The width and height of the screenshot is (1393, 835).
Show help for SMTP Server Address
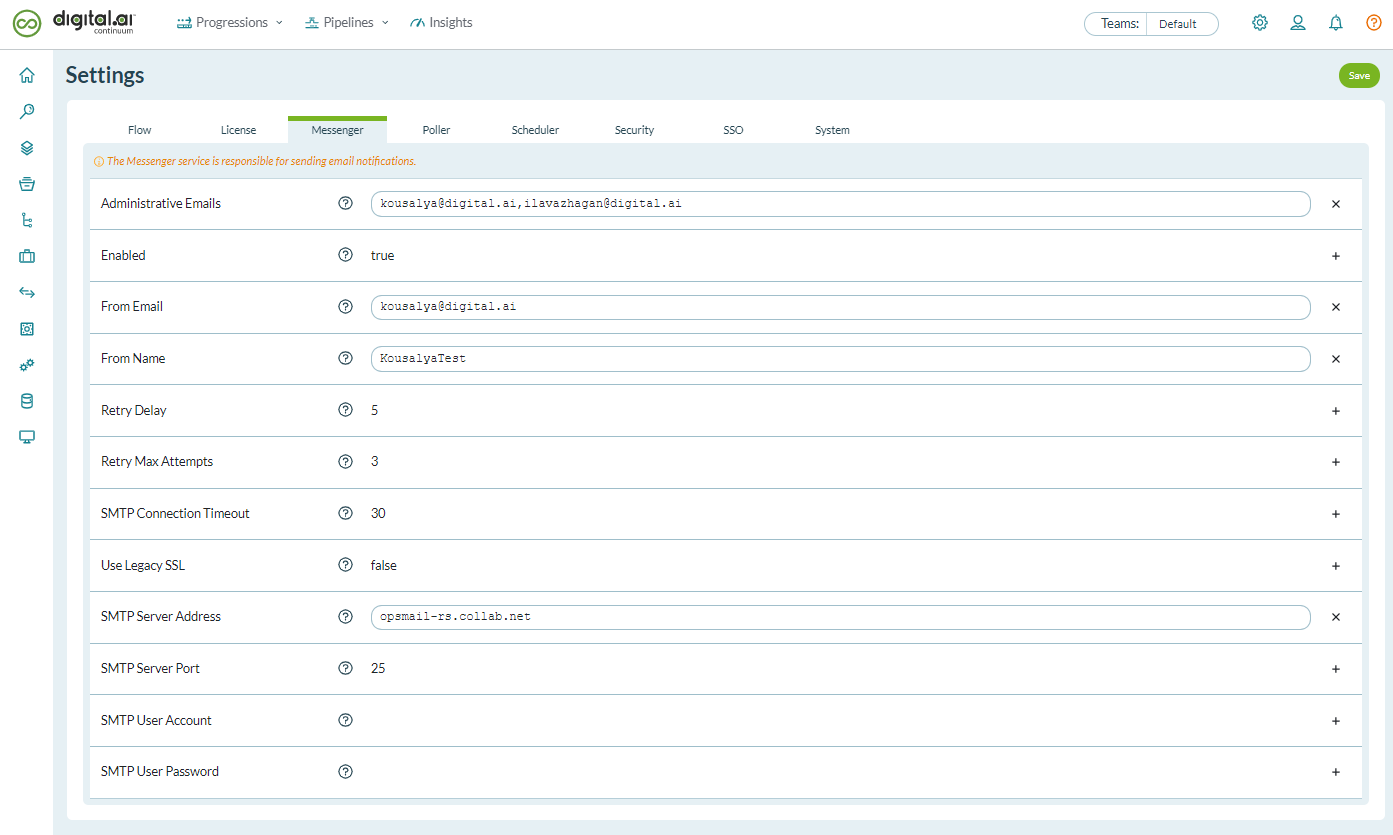(346, 616)
